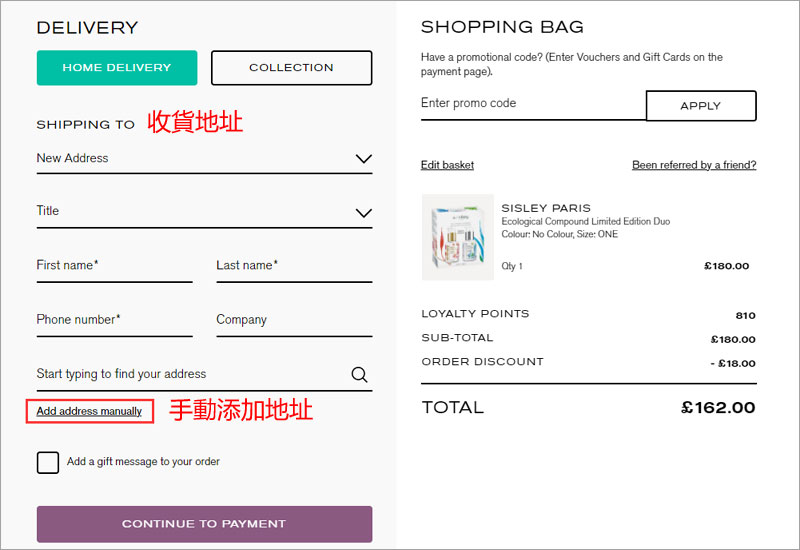Focus the Enter promo code field
Screen dimensions: 800x550
532,104
